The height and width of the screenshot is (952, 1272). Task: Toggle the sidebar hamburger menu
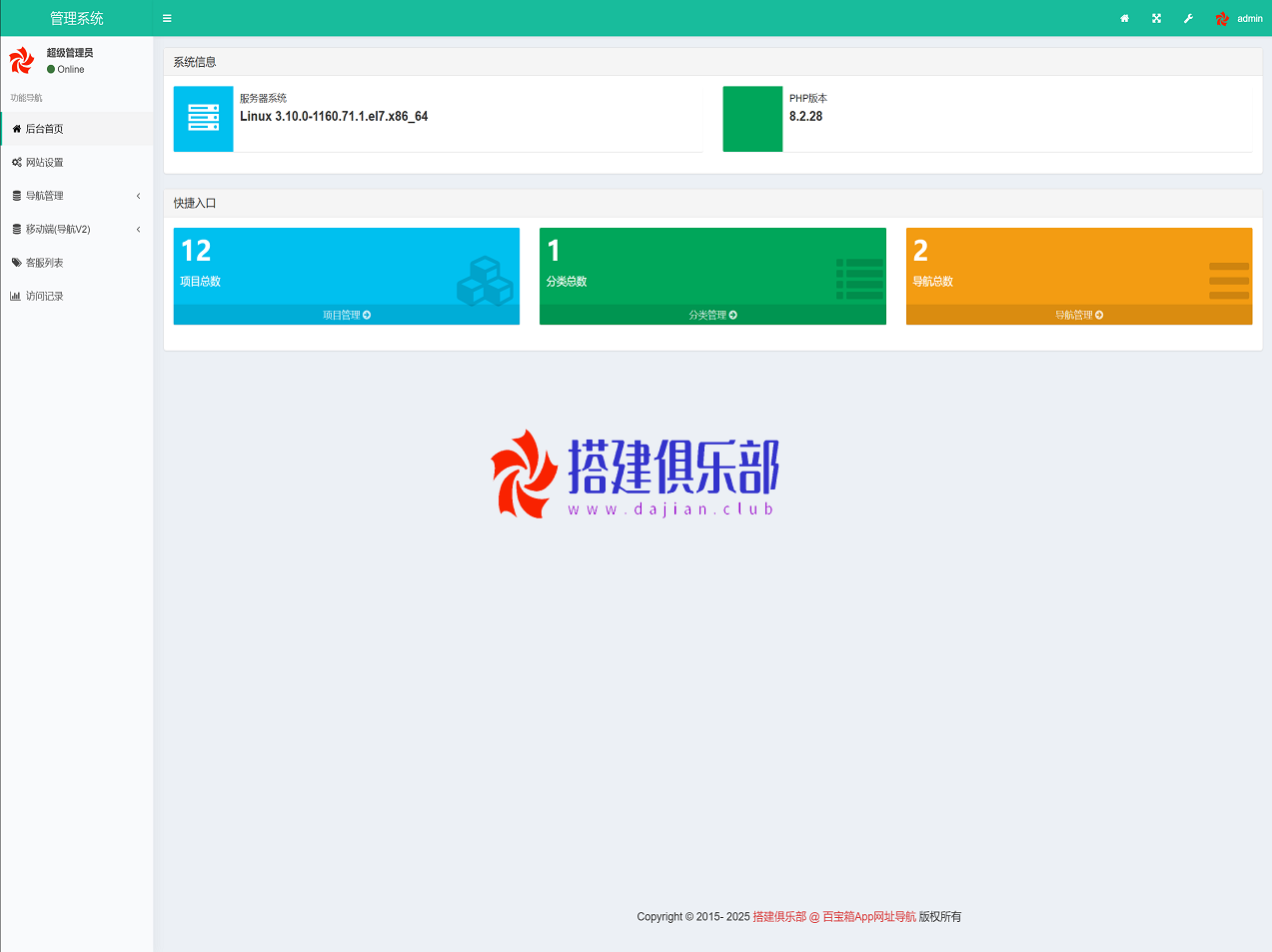[167, 18]
